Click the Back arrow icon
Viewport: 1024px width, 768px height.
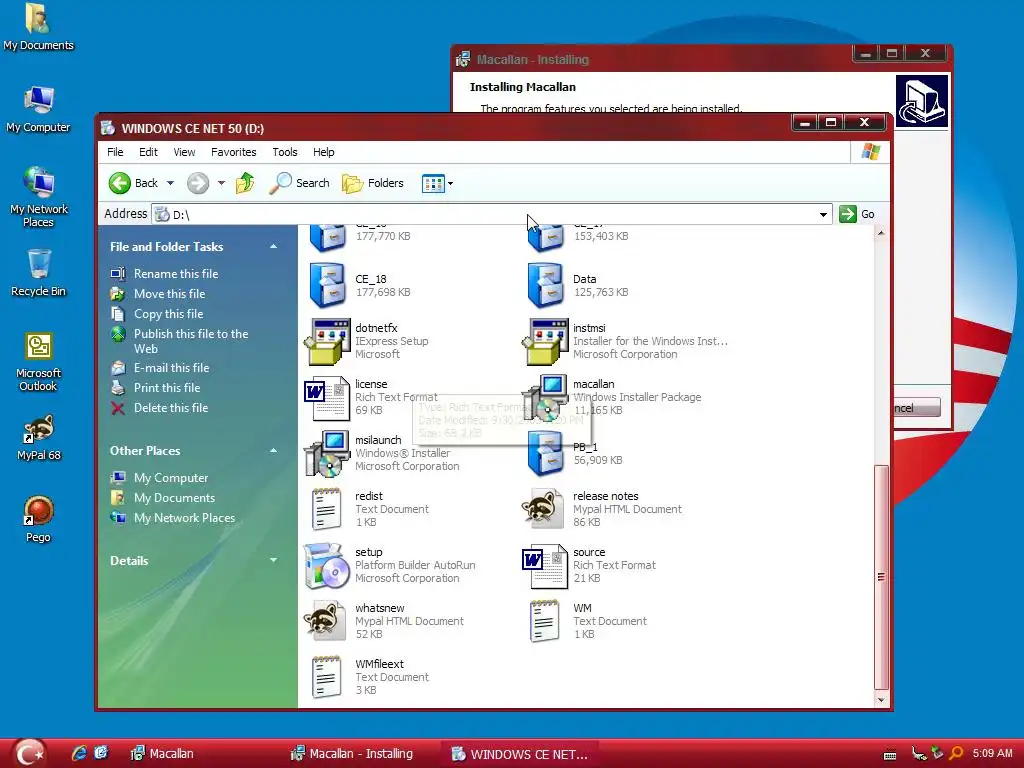120,183
